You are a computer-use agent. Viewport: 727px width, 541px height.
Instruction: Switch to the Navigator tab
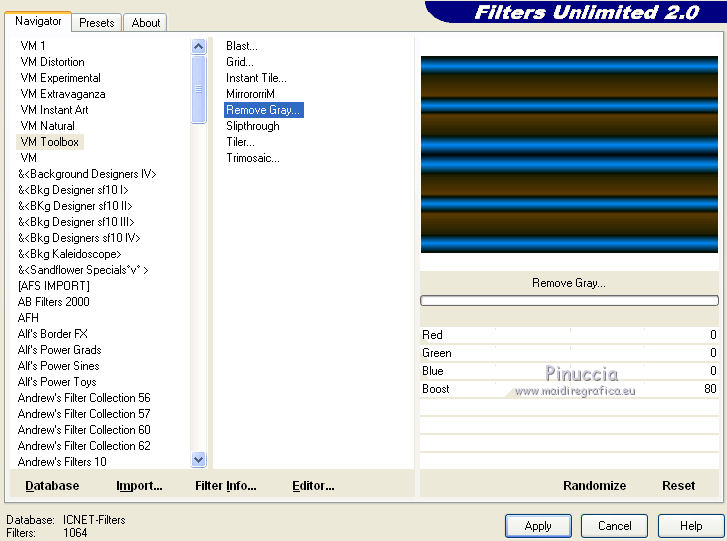coord(38,21)
